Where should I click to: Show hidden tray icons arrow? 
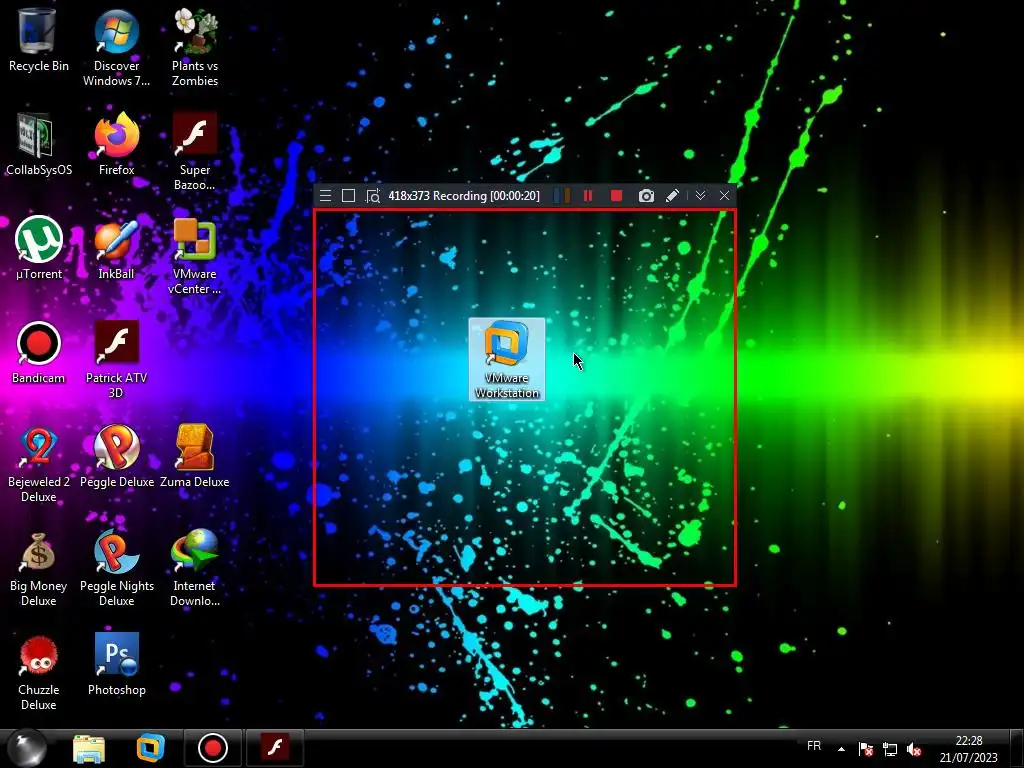pos(841,749)
